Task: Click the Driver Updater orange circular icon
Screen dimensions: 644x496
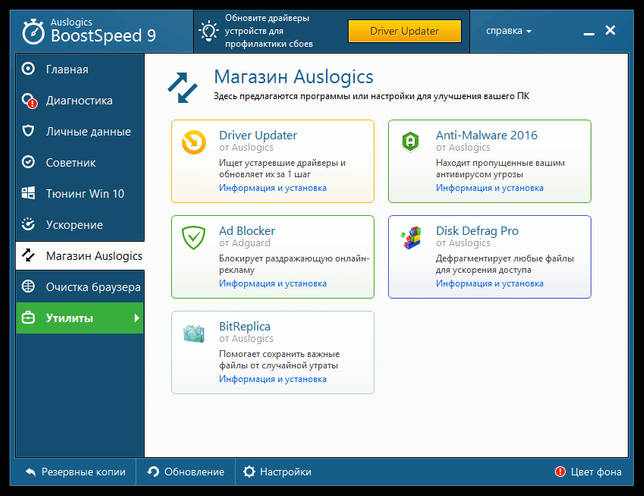Action: (194, 142)
